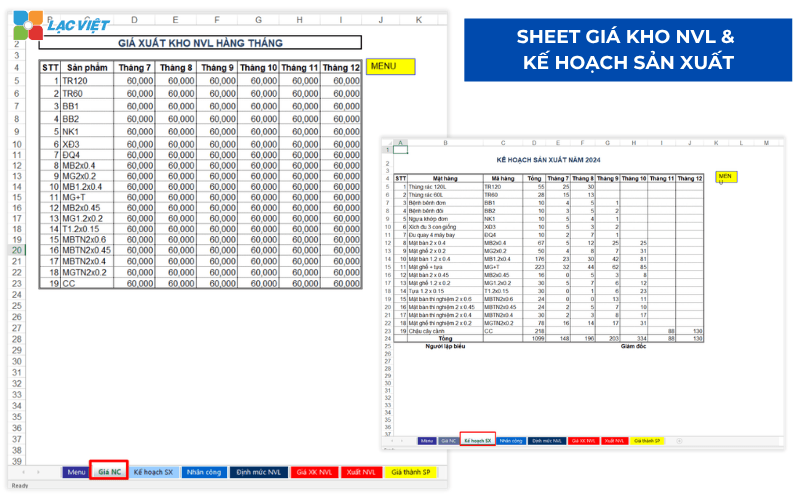
Task: Click the previous-sheet arrow in the Giá NC window
Action: tap(23, 472)
